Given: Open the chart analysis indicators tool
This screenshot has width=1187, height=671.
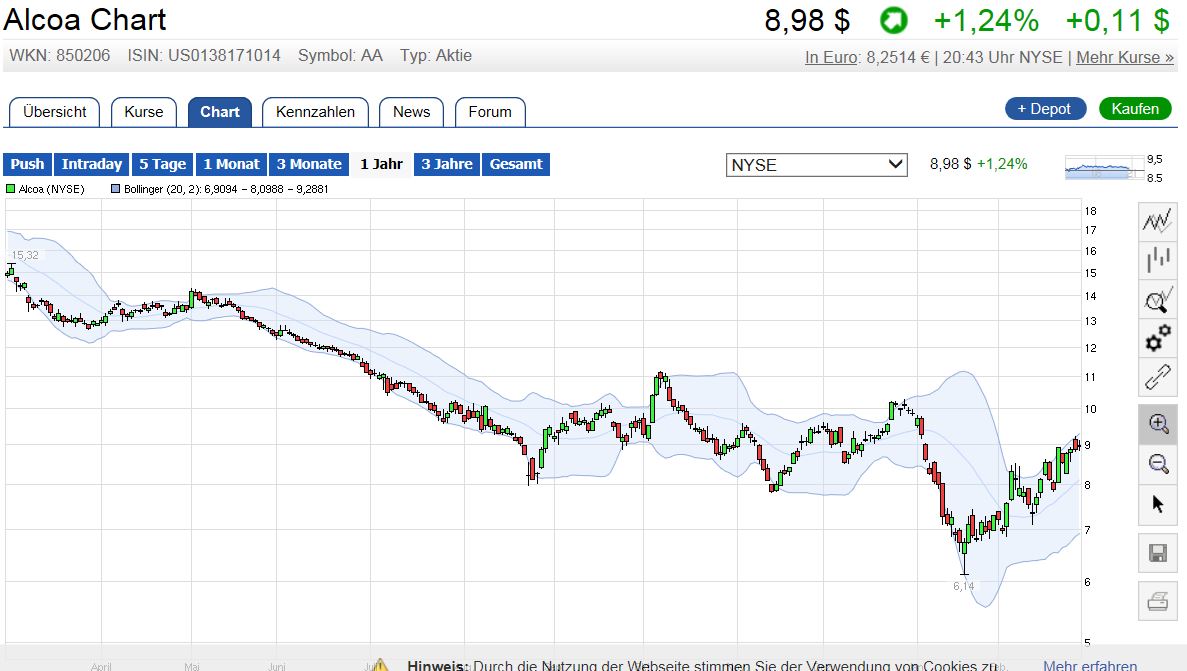Looking at the screenshot, I should (1157, 301).
